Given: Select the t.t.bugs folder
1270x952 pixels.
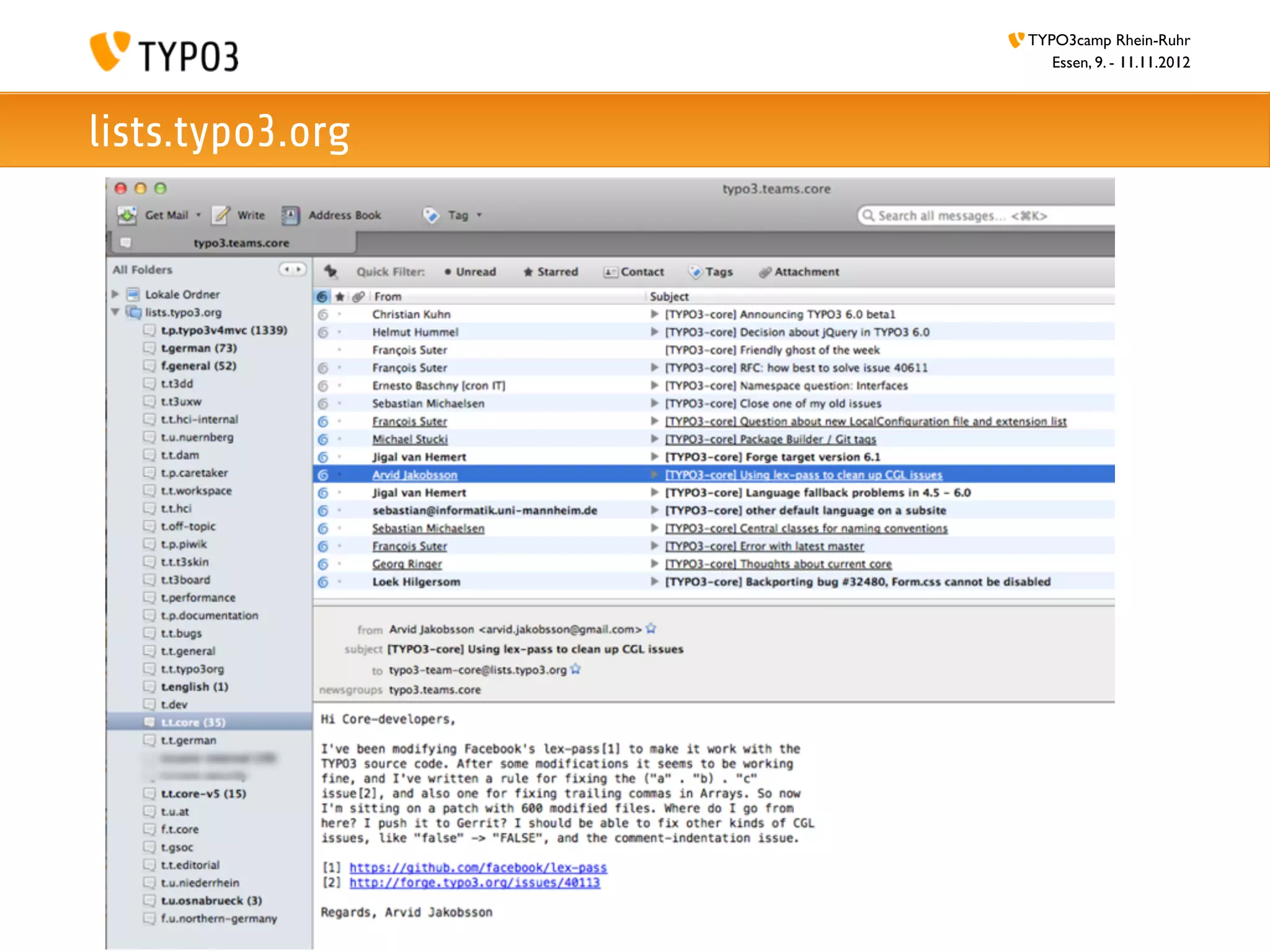Looking at the screenshot, I should [181, 633].
